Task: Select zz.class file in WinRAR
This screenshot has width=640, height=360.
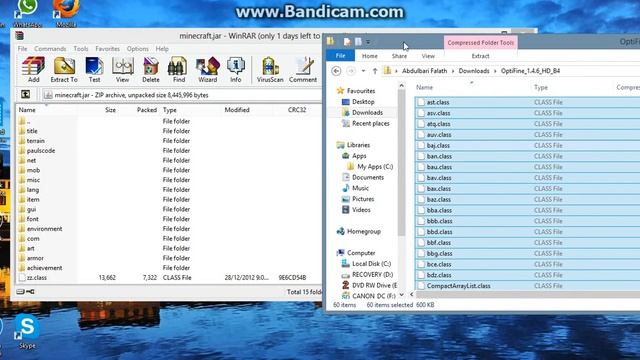Action: pos(37,278)
